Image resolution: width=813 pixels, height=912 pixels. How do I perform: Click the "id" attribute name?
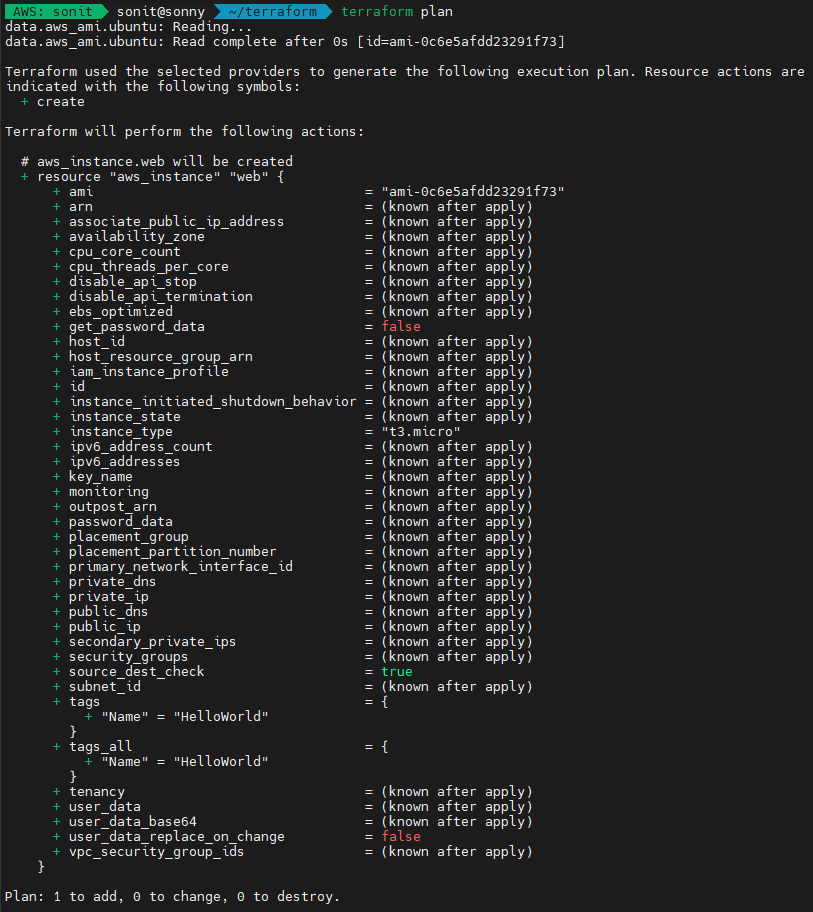[77, 387]
